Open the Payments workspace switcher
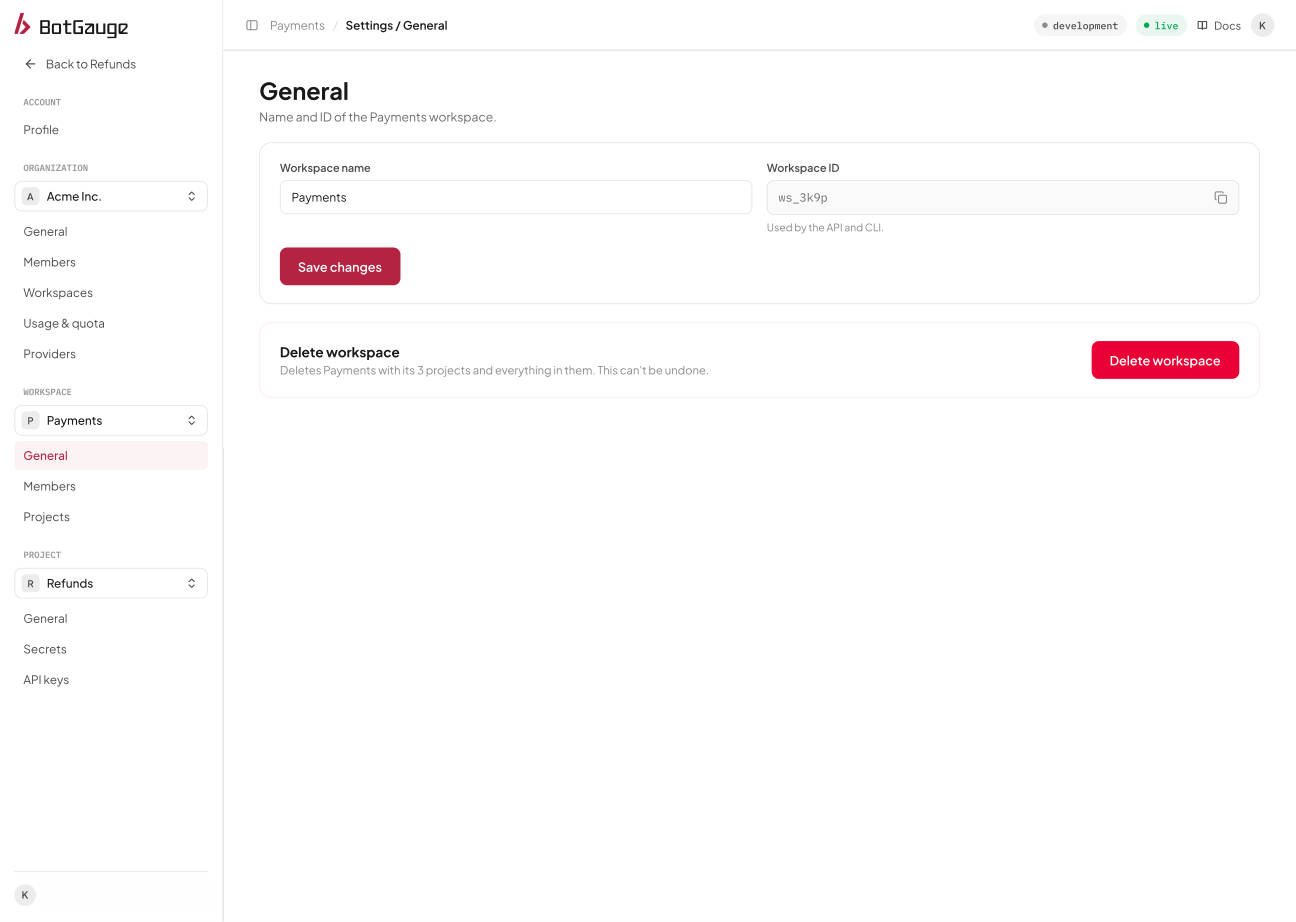1296x922 pixels. click(111, 420)
